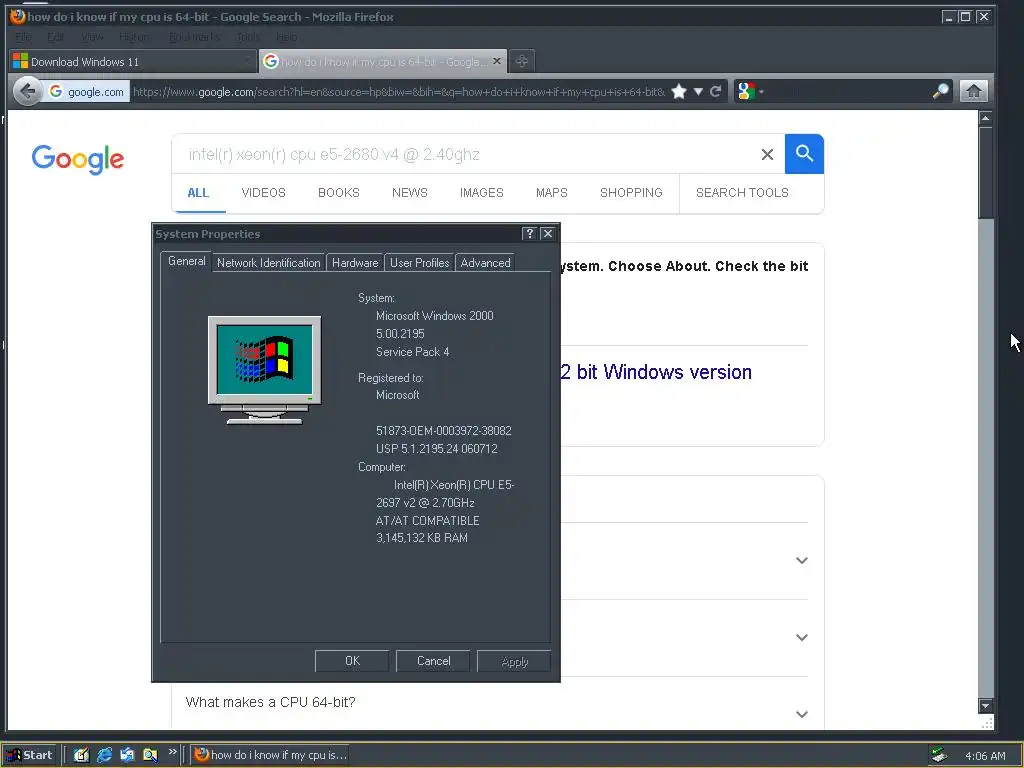The width and height of the screenshot is (1024, 768).
Task: Go to the home page via house icon
Action: pos(974,91)
